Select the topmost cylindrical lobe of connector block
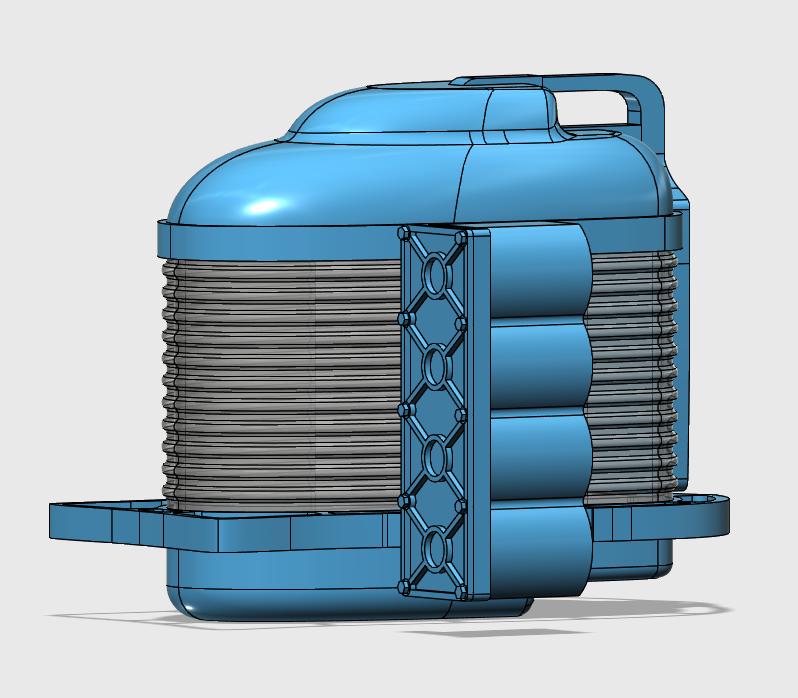The width and height of the screenshot is (798, 698). pos(539,272)
